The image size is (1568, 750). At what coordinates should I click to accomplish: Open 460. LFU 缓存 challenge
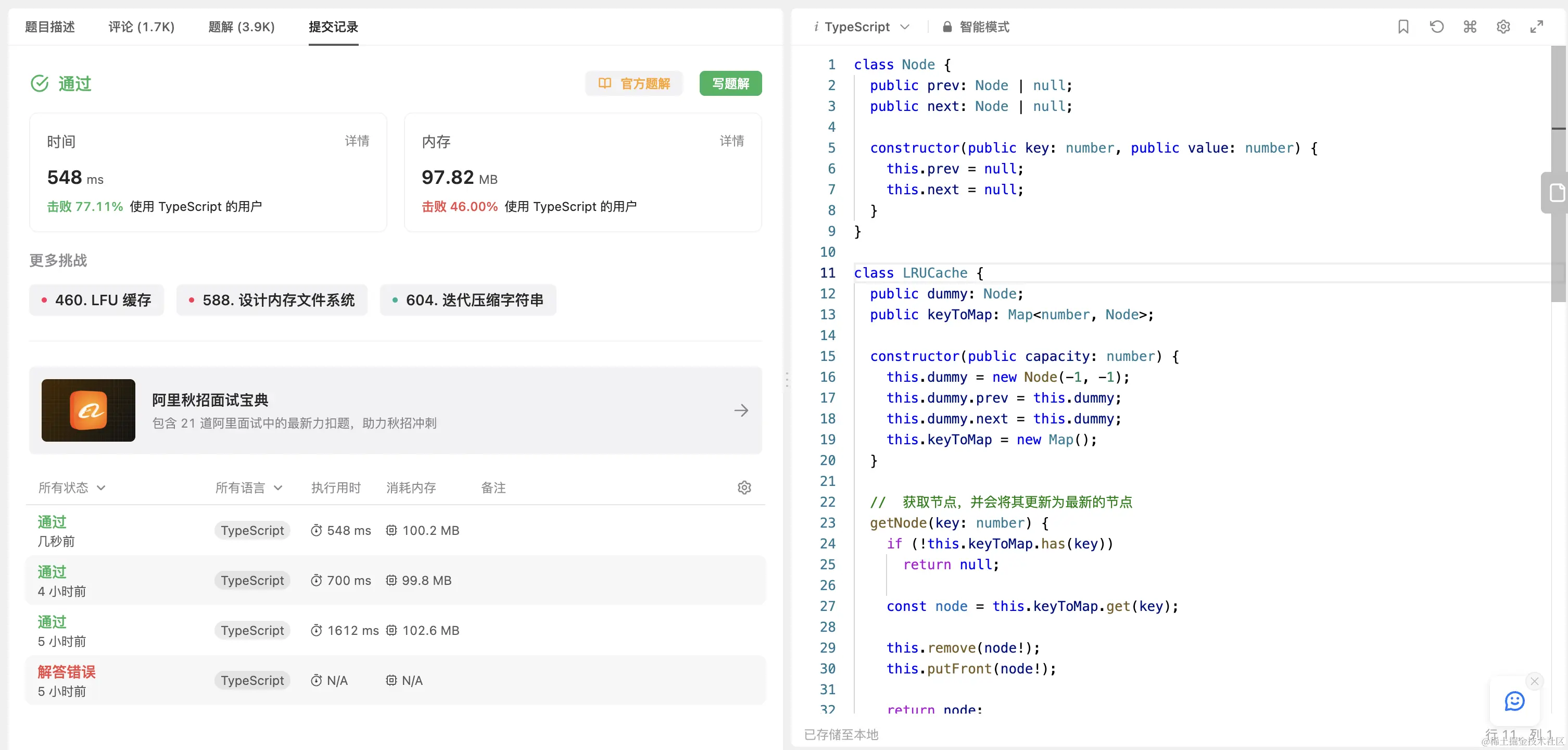pyautogui.click(x=97, y=300)
